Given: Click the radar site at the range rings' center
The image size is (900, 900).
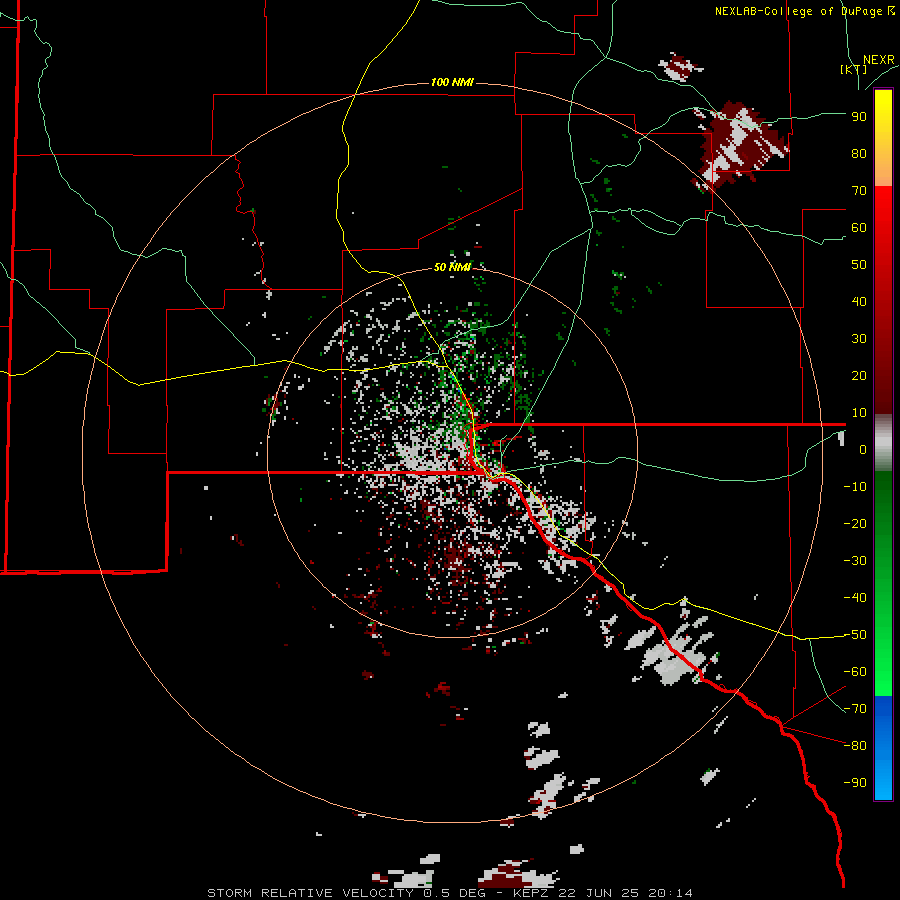Looking at the screenshot, I should [452, 452].
